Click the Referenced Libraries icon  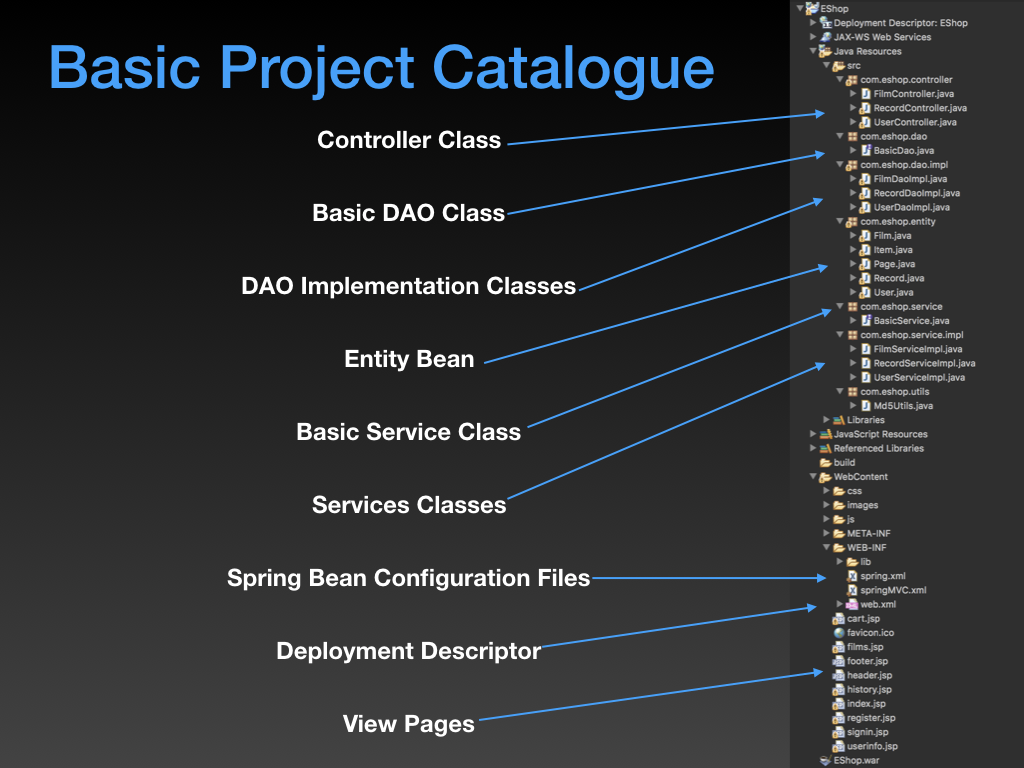pyautogui.click(x=825, y=448)
